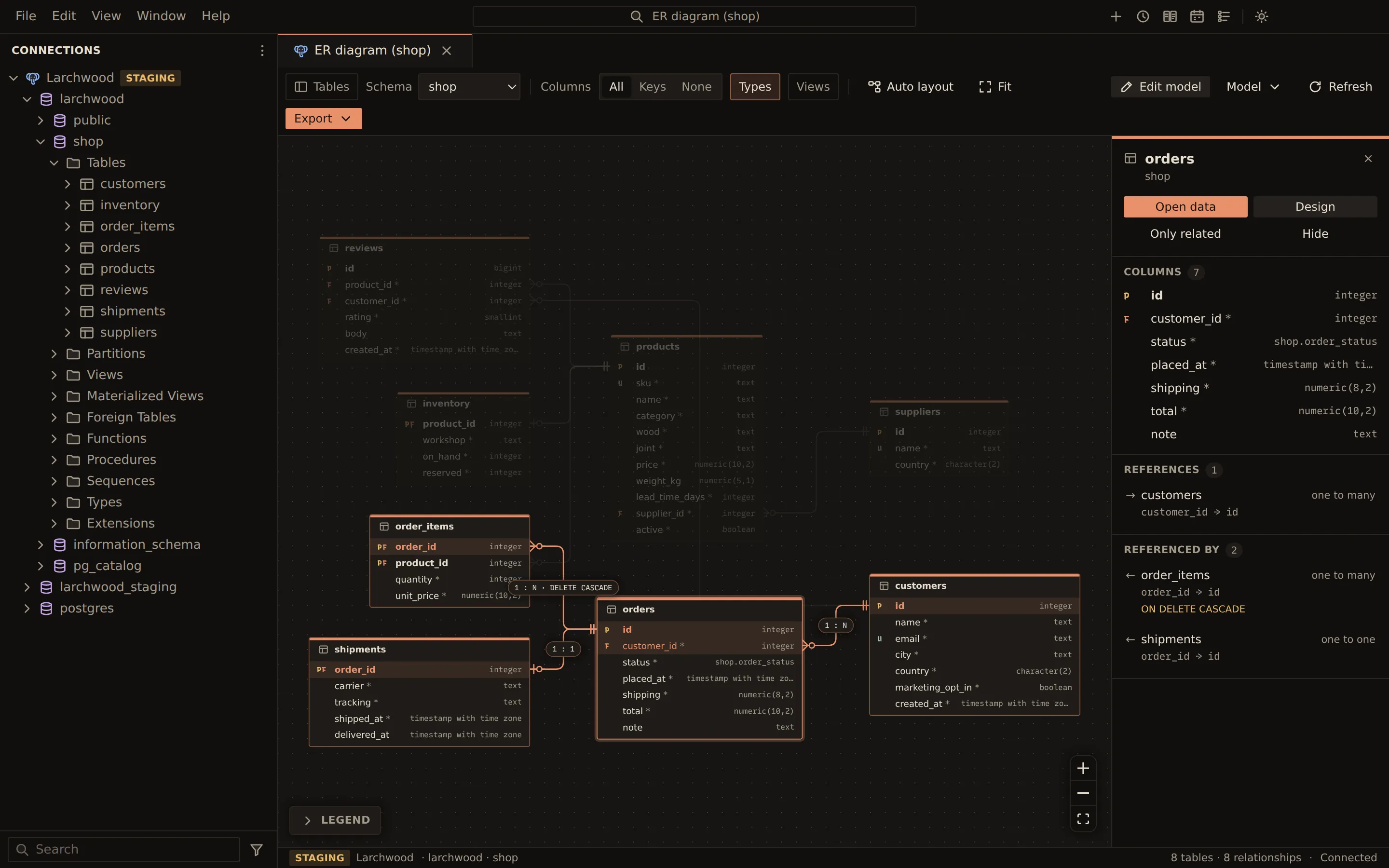The image size is (1389, 868).
Task: Click the task list icon in top bar
Action: (1224, 16)
